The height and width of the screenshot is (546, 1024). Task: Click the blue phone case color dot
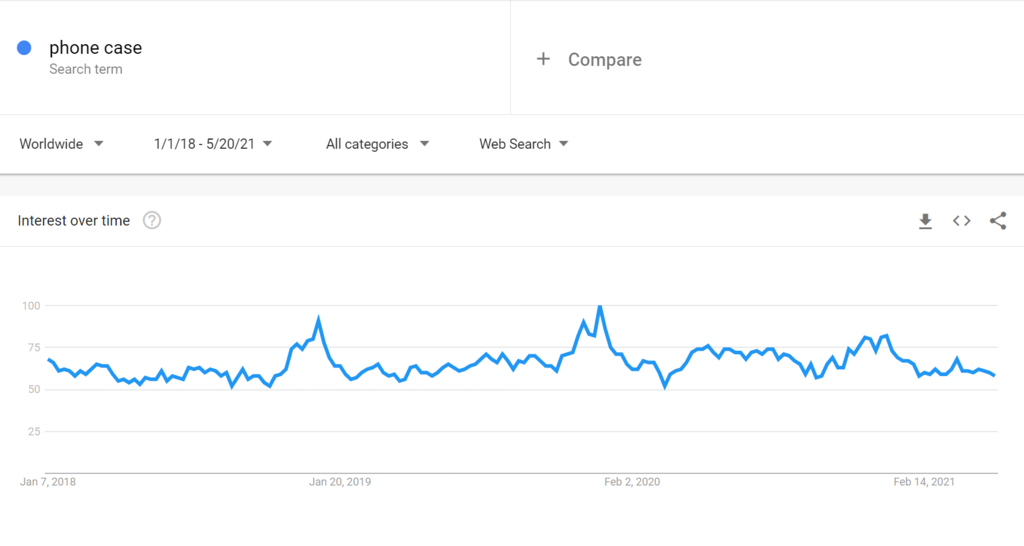tap(25, 48)
